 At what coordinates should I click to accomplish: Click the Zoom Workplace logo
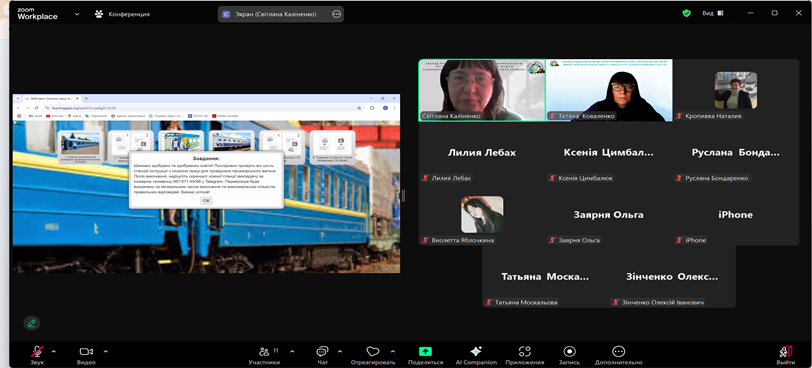pyautogui.click(x=37, y=14)
